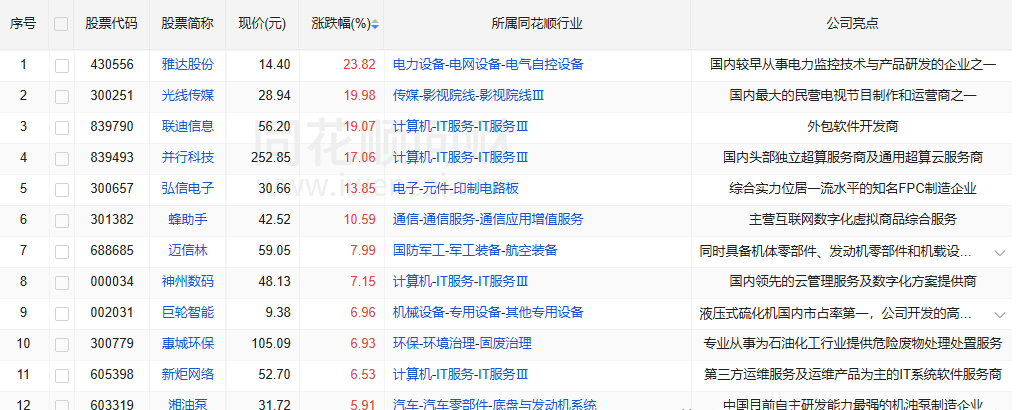Screen dimensions: 1016x410
Task: Open industry link 传媒-影视院线-影视院线Ⅲ
Action: pyautogui.click(x=468, y=95)
